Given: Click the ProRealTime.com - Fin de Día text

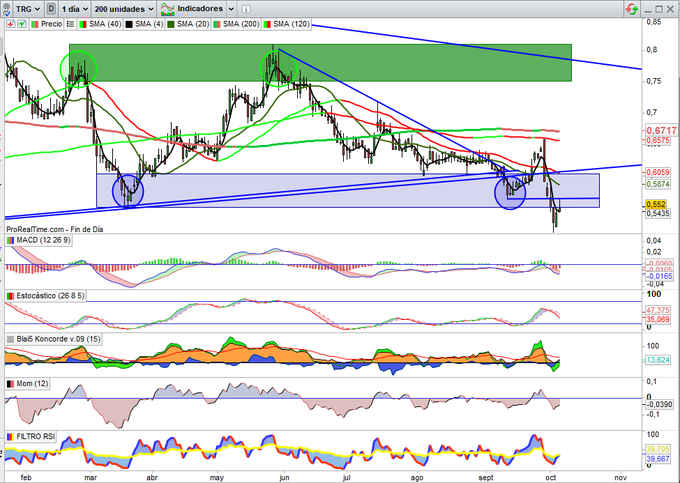Looking at the screenshot, I should (x=55, y=229).
